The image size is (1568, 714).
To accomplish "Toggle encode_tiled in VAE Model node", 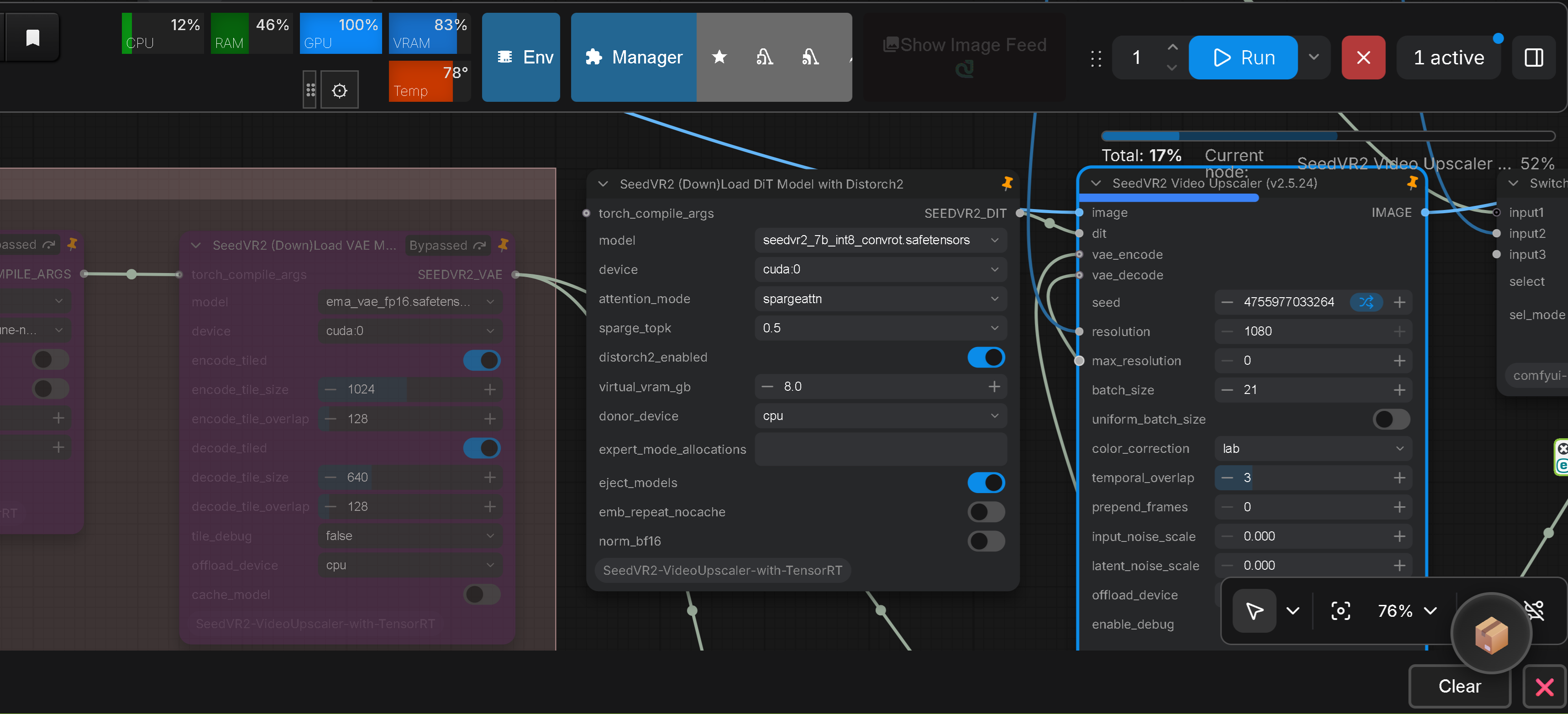I will [x=482, y=360].
